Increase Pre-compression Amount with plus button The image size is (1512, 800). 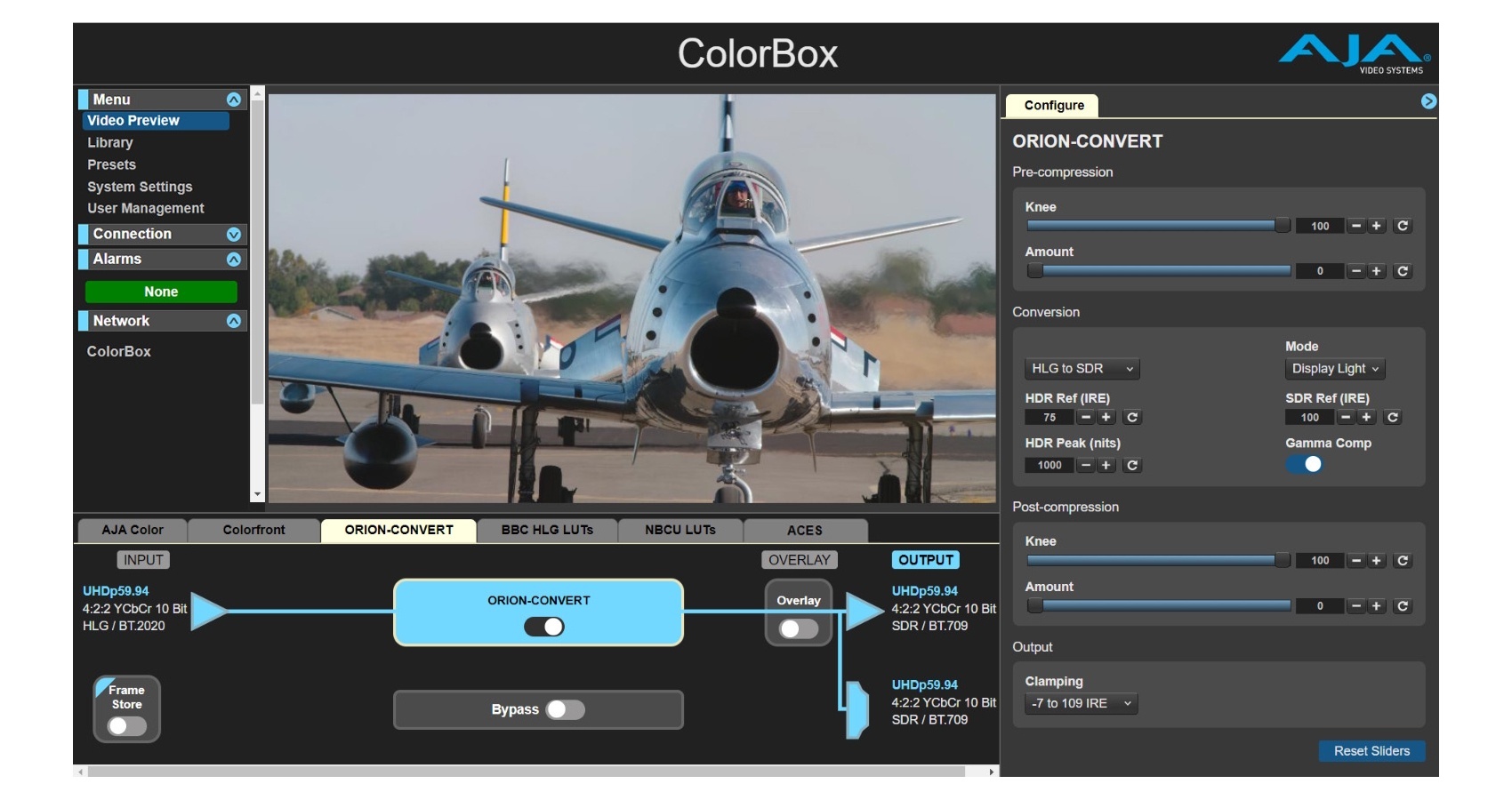click(1377, 271)
